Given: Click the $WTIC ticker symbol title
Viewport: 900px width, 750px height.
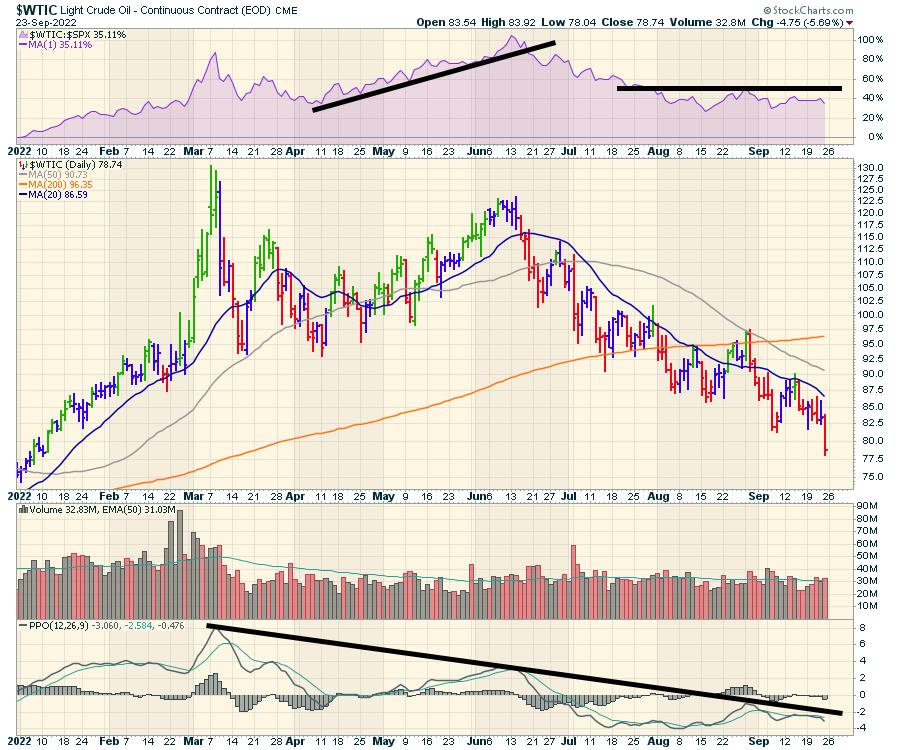Looking at the screenshot, I should pyautogui.click(x=42, y=8).
